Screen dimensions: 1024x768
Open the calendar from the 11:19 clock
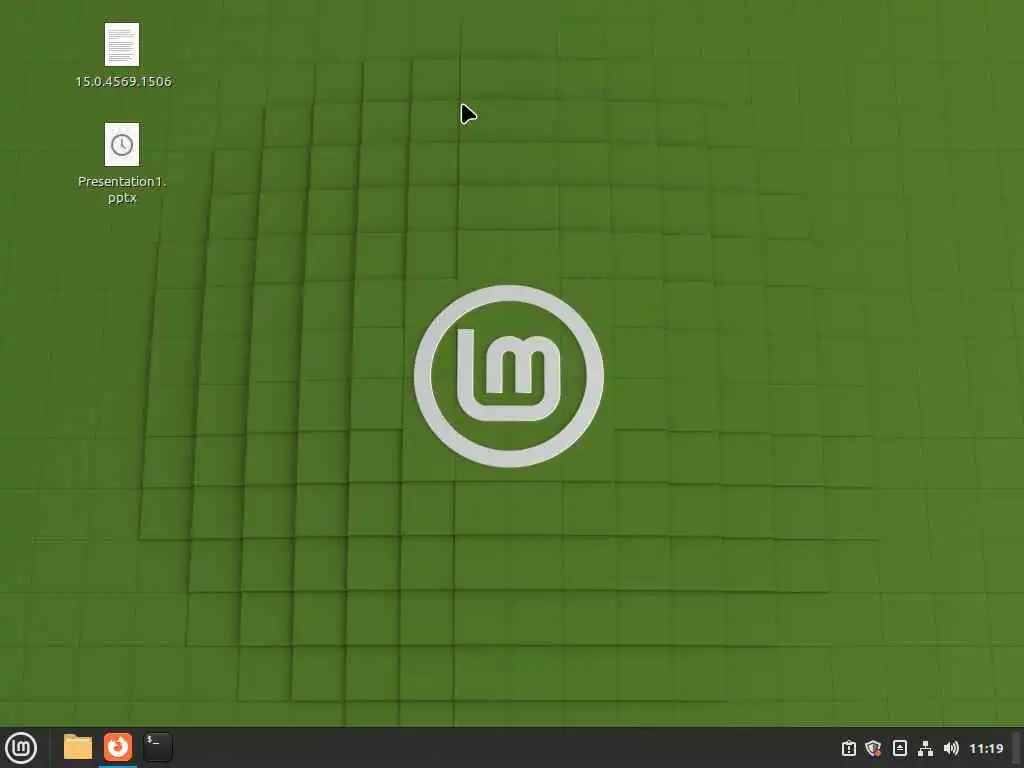(986, 748)
